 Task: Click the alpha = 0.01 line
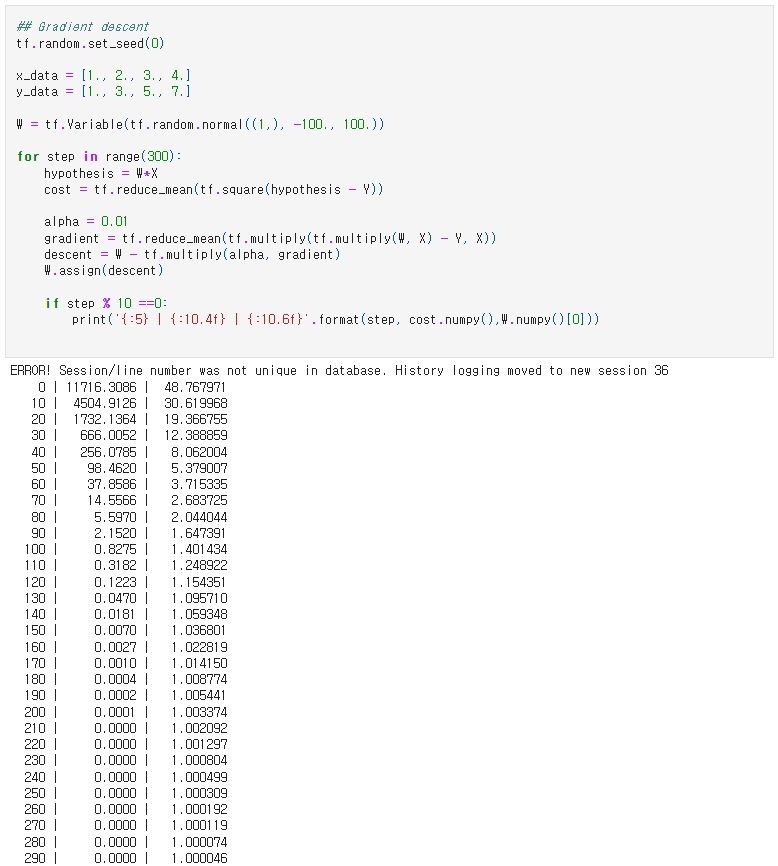point(86,221)
